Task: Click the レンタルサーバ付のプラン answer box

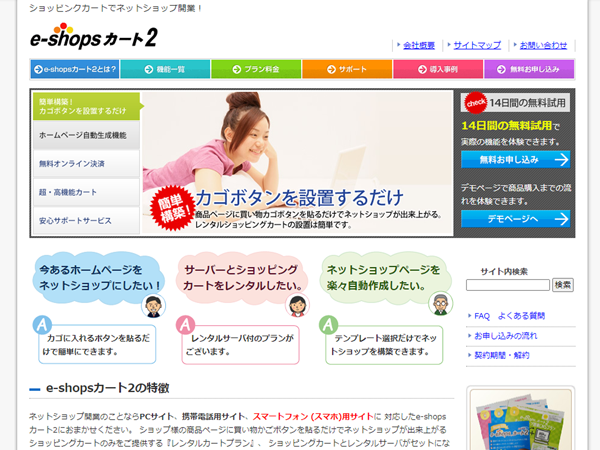Action: [x=240, y=344]
